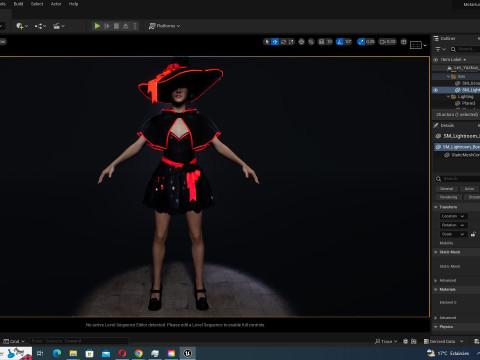Select the Plane3 actor in Outliner
The image size is (480, 360).
click(x=468, y=103)
